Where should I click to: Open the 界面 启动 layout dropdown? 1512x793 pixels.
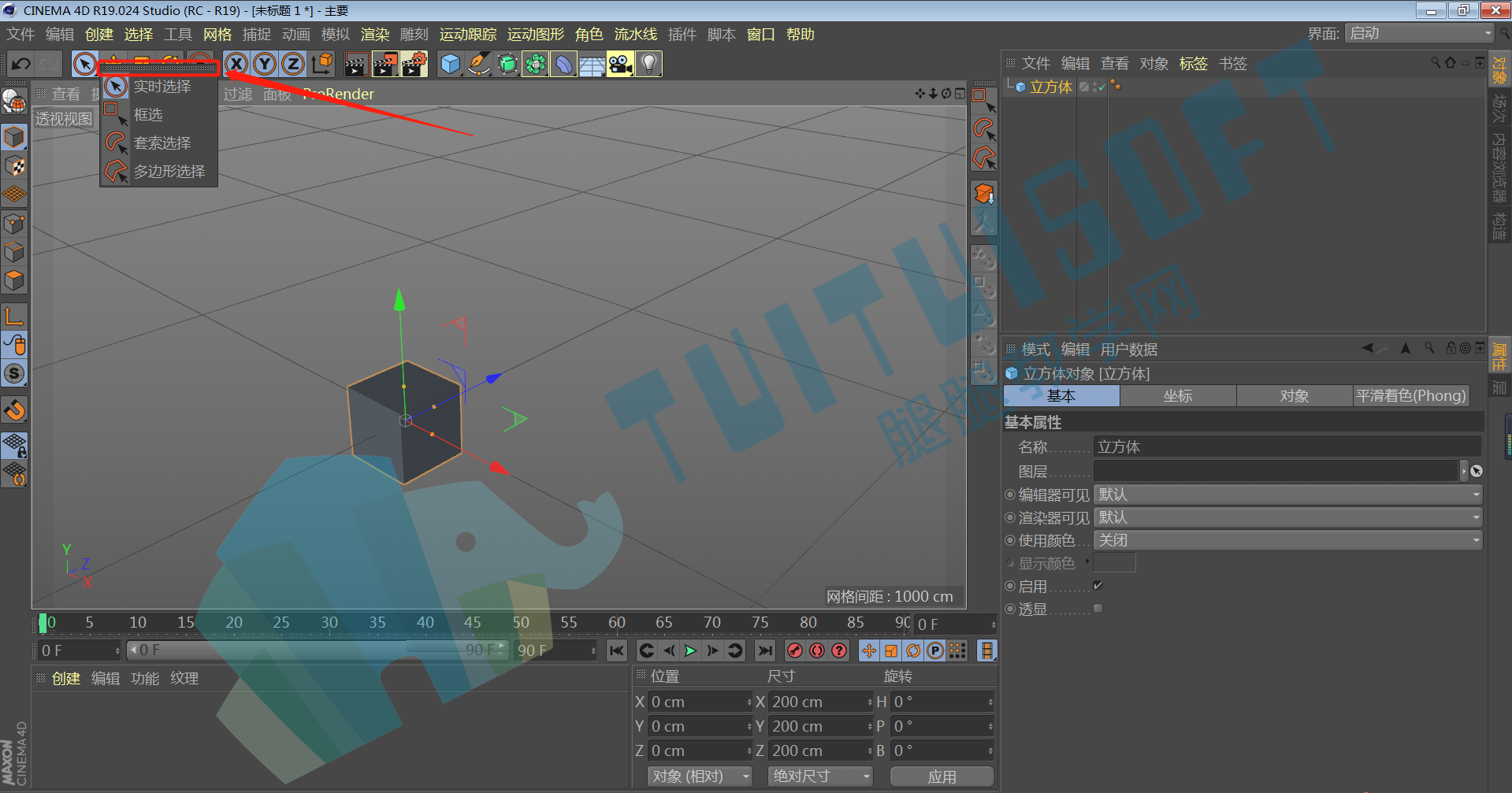click(1419, 33)
